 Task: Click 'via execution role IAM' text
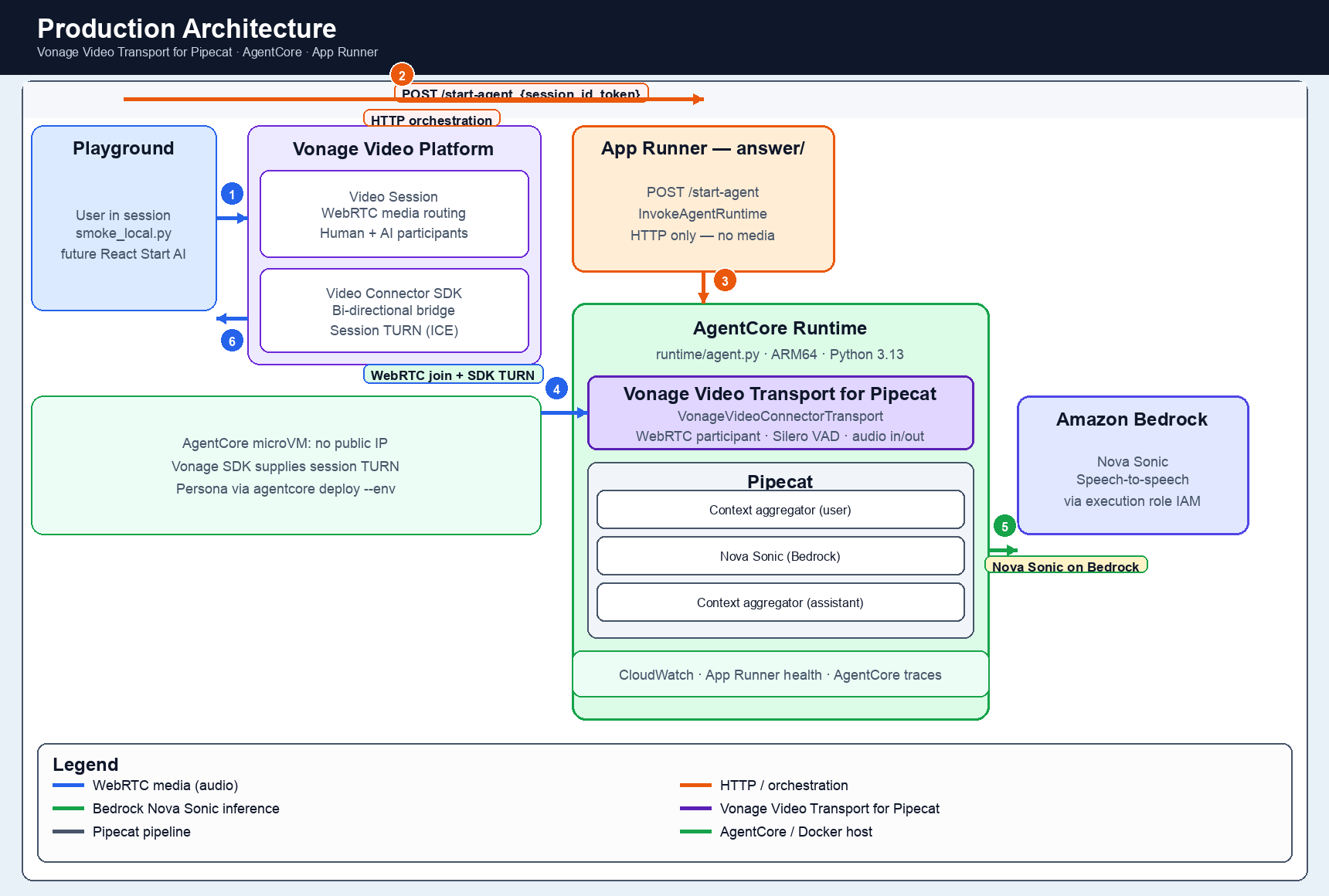point(1132,501)
